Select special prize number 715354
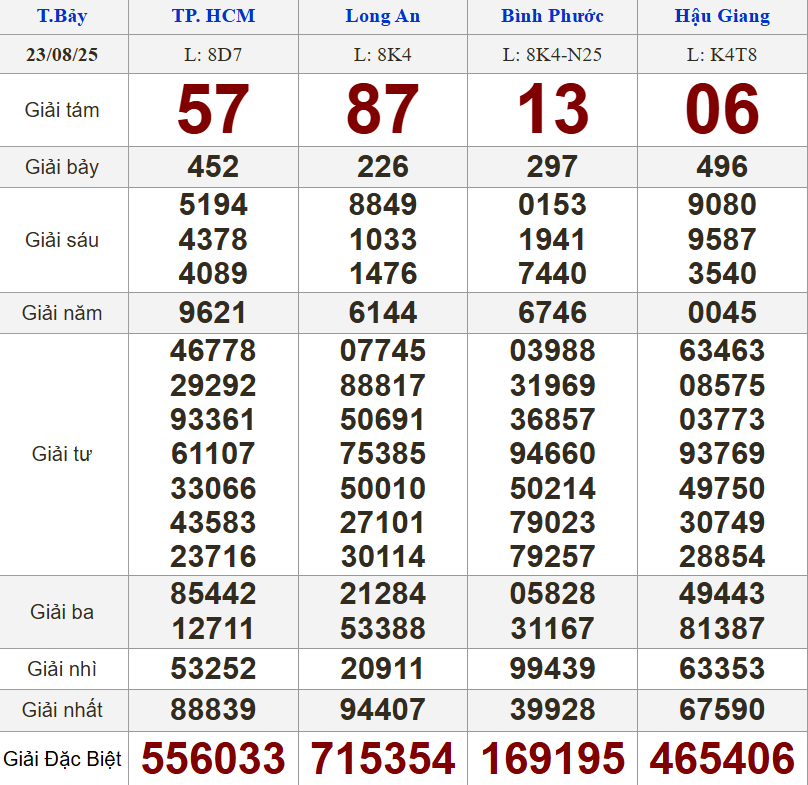 (x=383, y=759)
